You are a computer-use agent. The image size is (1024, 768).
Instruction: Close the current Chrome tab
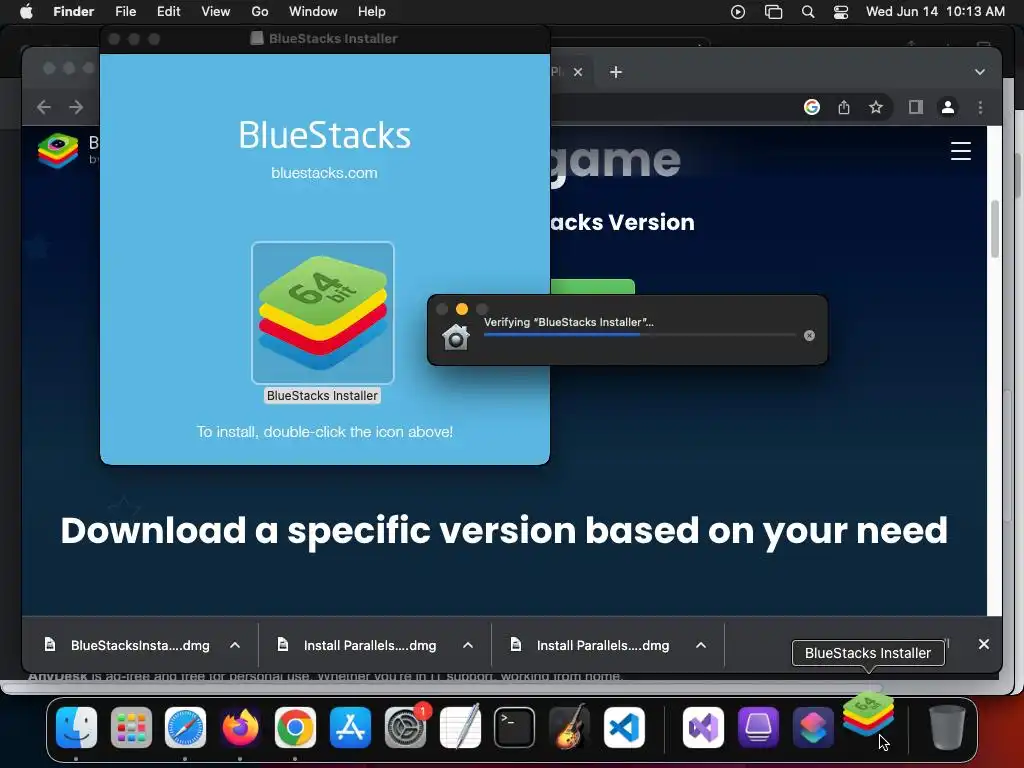tap(578, 72)
